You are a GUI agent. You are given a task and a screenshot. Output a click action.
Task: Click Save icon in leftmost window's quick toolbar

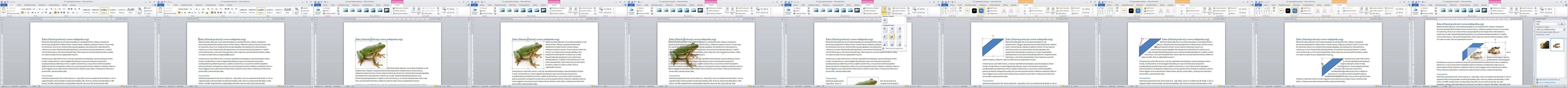point(5,2)
